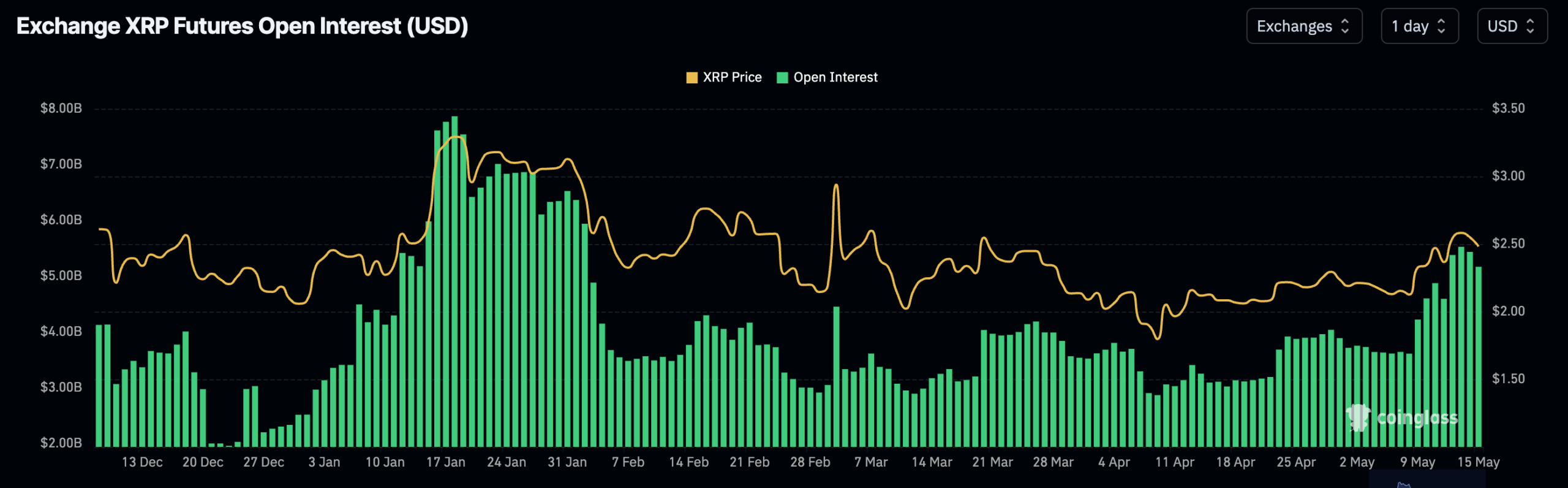The height and width of the screenshot is (488, 1568).
Task: Click the 28 Mar date label
Action: click(x=1053, y=462)
